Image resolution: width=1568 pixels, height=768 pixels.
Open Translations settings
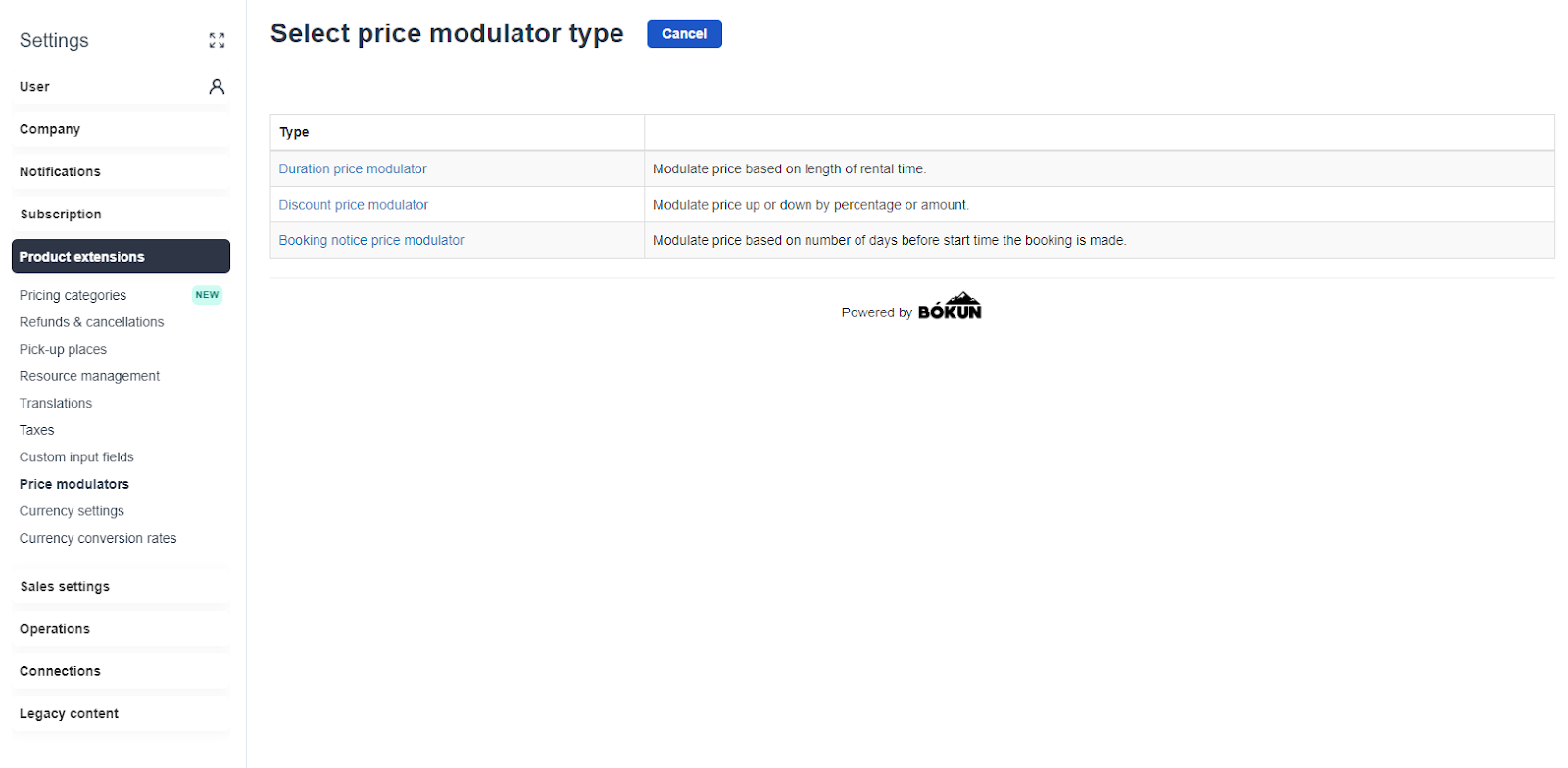56,403
